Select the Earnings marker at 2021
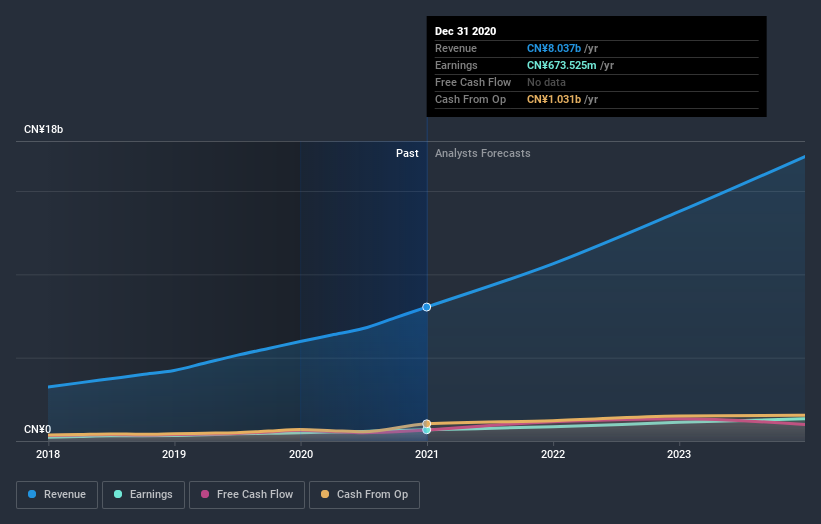The width and height of the screenshot is (821, 524). click(x=427, y=430)
